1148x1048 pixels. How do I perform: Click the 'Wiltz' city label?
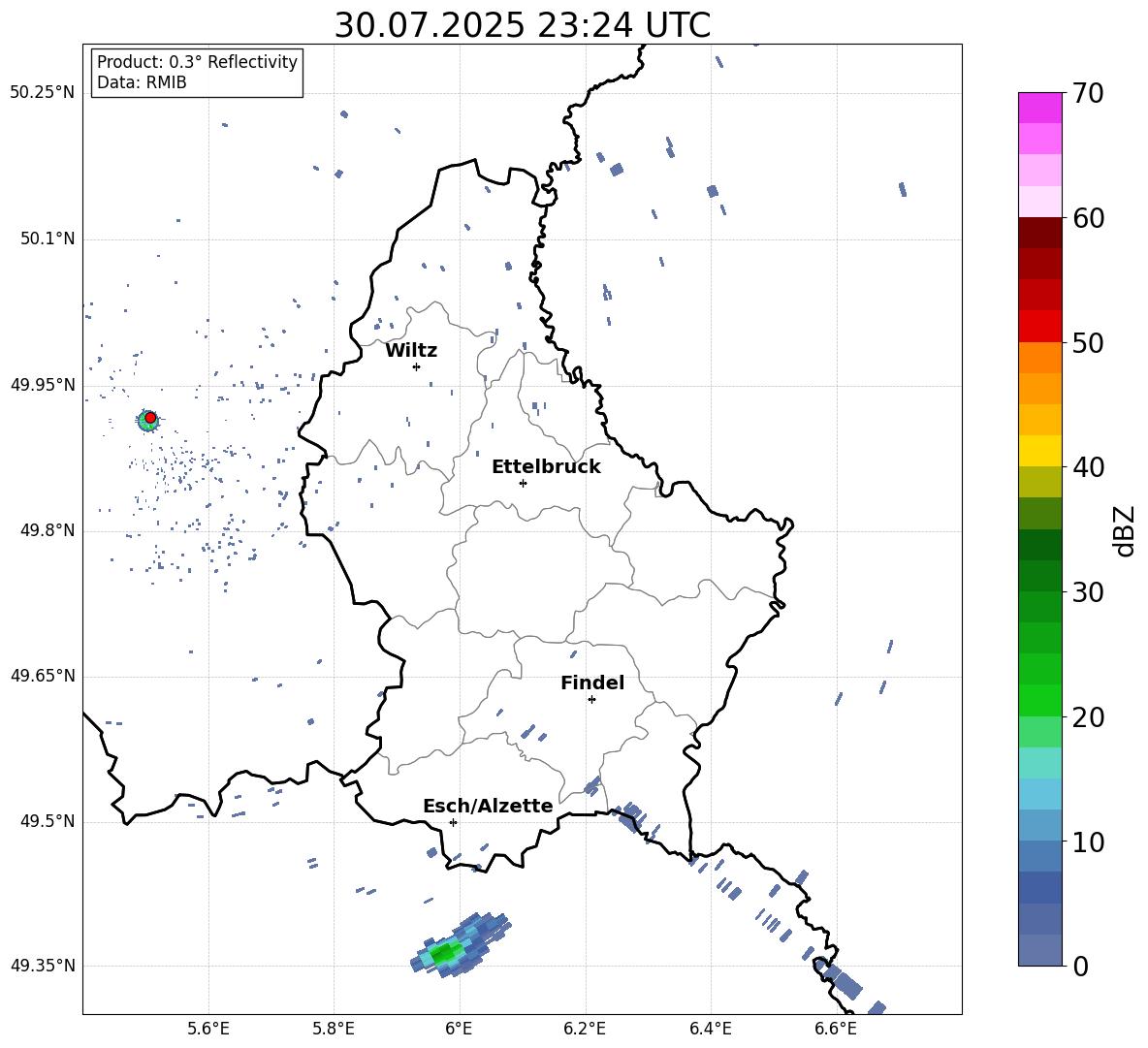click(411, 351)
